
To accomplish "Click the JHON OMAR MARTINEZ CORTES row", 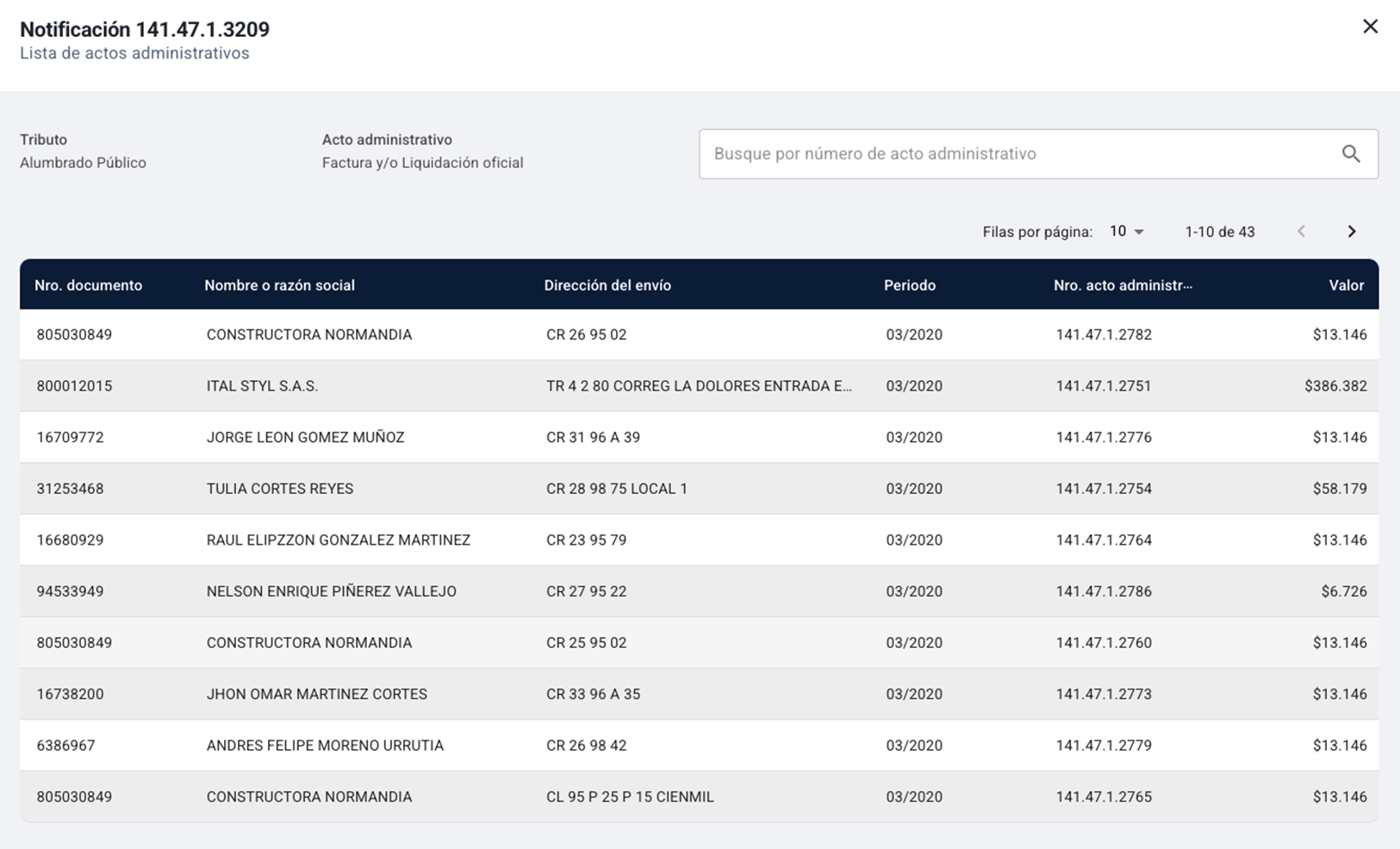I will pos(316,694).
